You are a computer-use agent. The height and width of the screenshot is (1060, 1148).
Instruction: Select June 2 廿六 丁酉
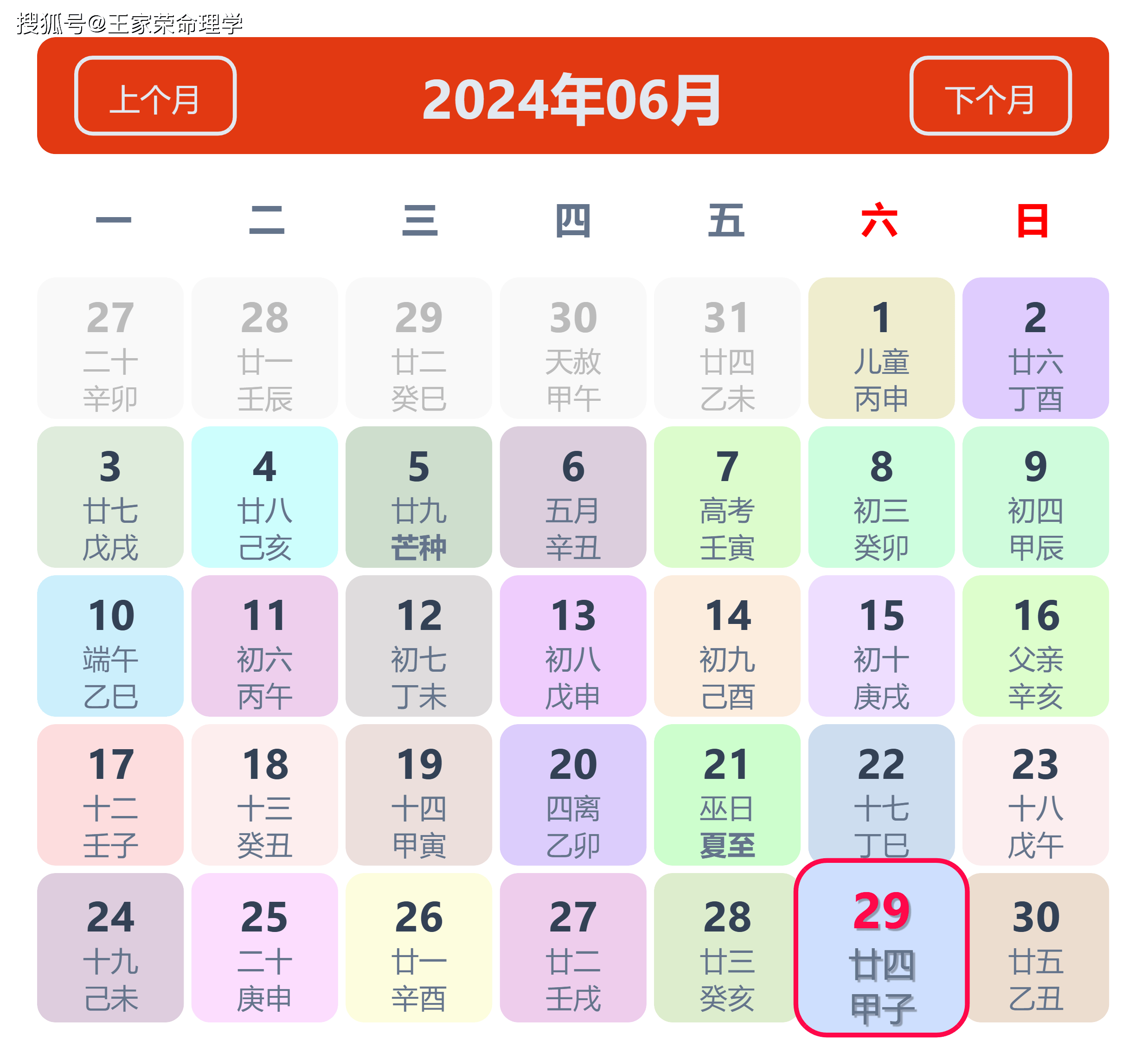coord(1036,348)
